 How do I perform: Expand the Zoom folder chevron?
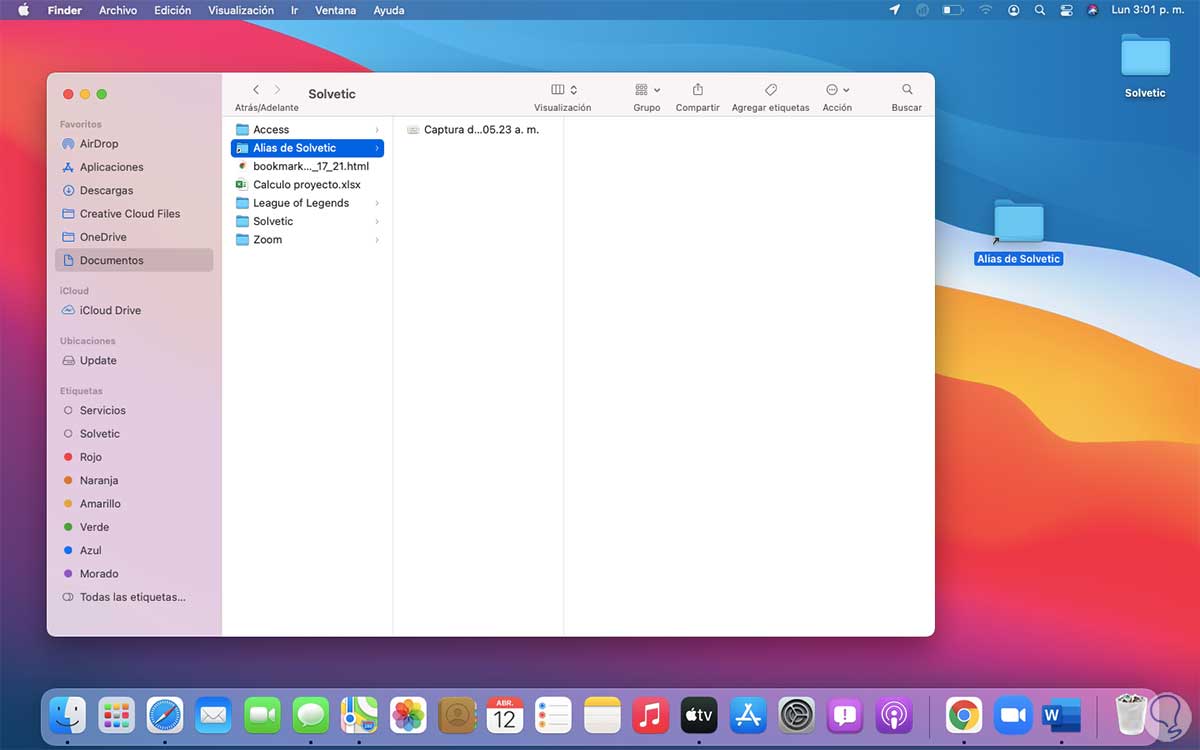[377, 240]
